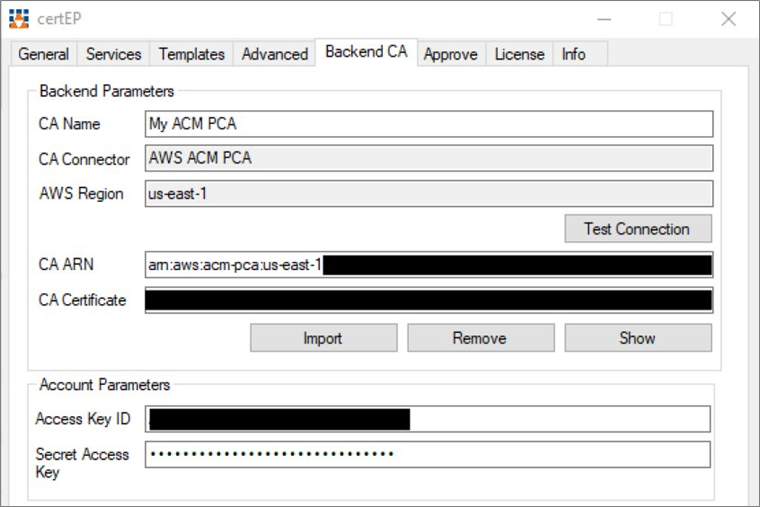Click the "Access Key ID" label

tap(83, 419)
